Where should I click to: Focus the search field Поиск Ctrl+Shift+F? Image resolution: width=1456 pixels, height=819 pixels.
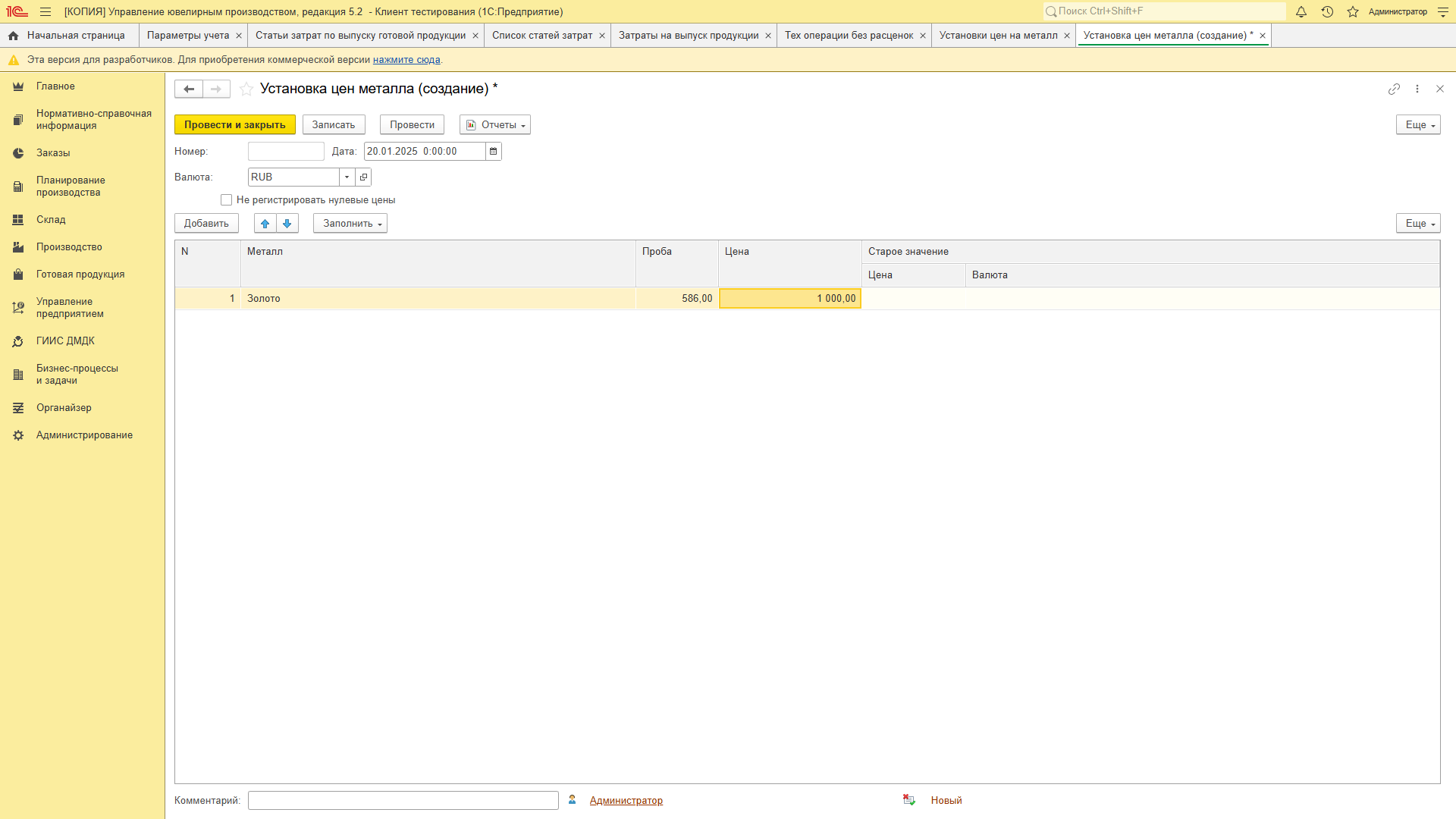pos(1165,11)
